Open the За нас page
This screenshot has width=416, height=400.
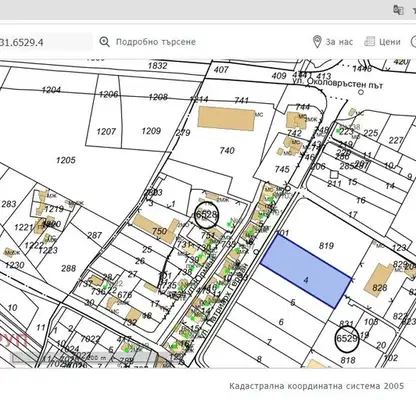(339, 42)
